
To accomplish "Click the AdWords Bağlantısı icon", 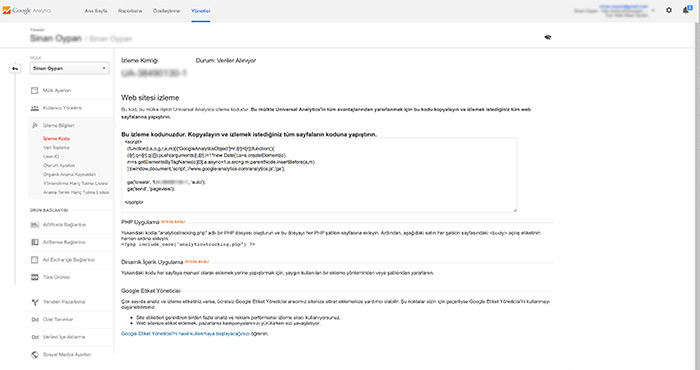I will coord(35,224).
